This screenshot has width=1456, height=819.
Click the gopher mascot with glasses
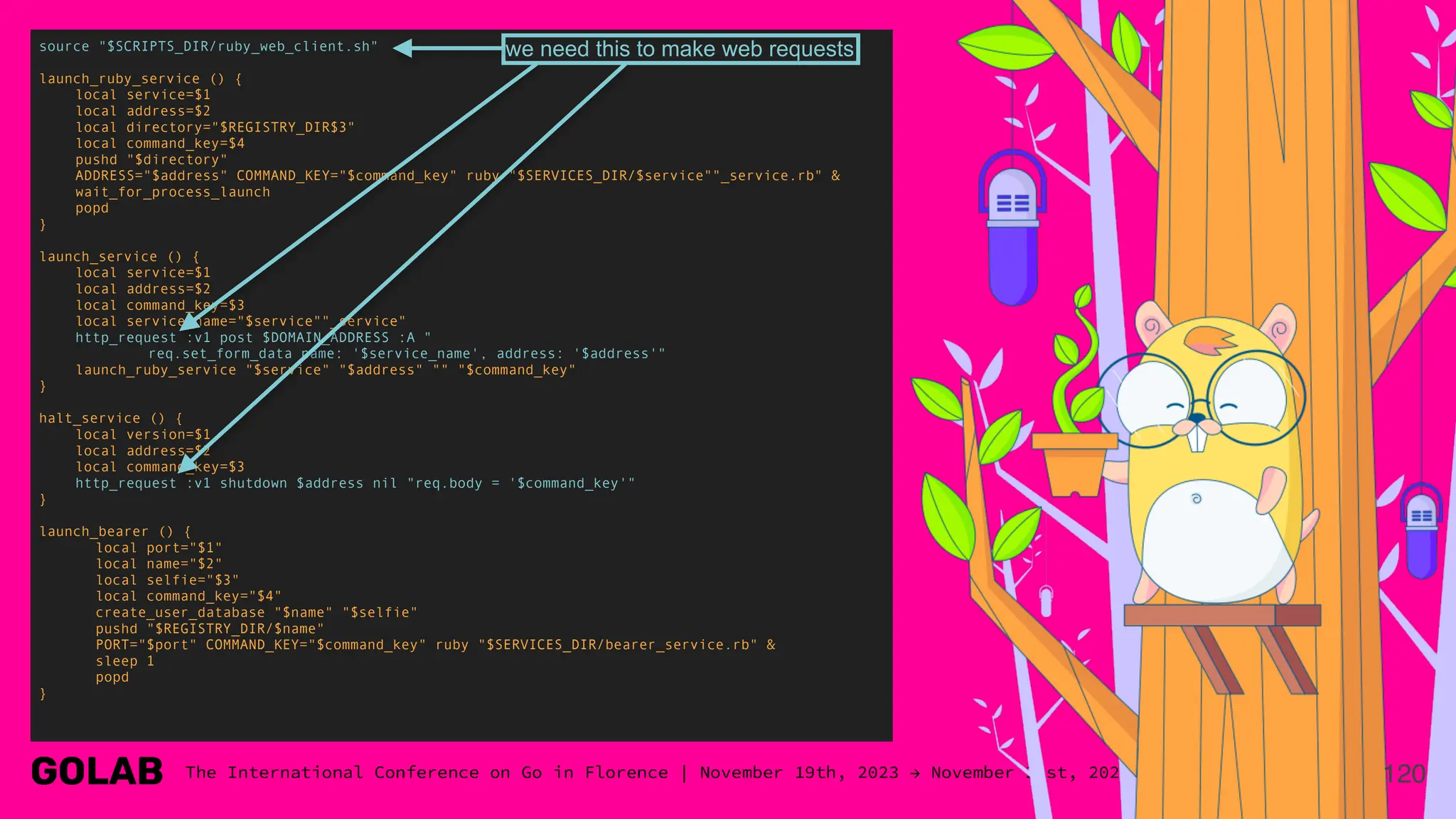click(x=1209, y=455)
